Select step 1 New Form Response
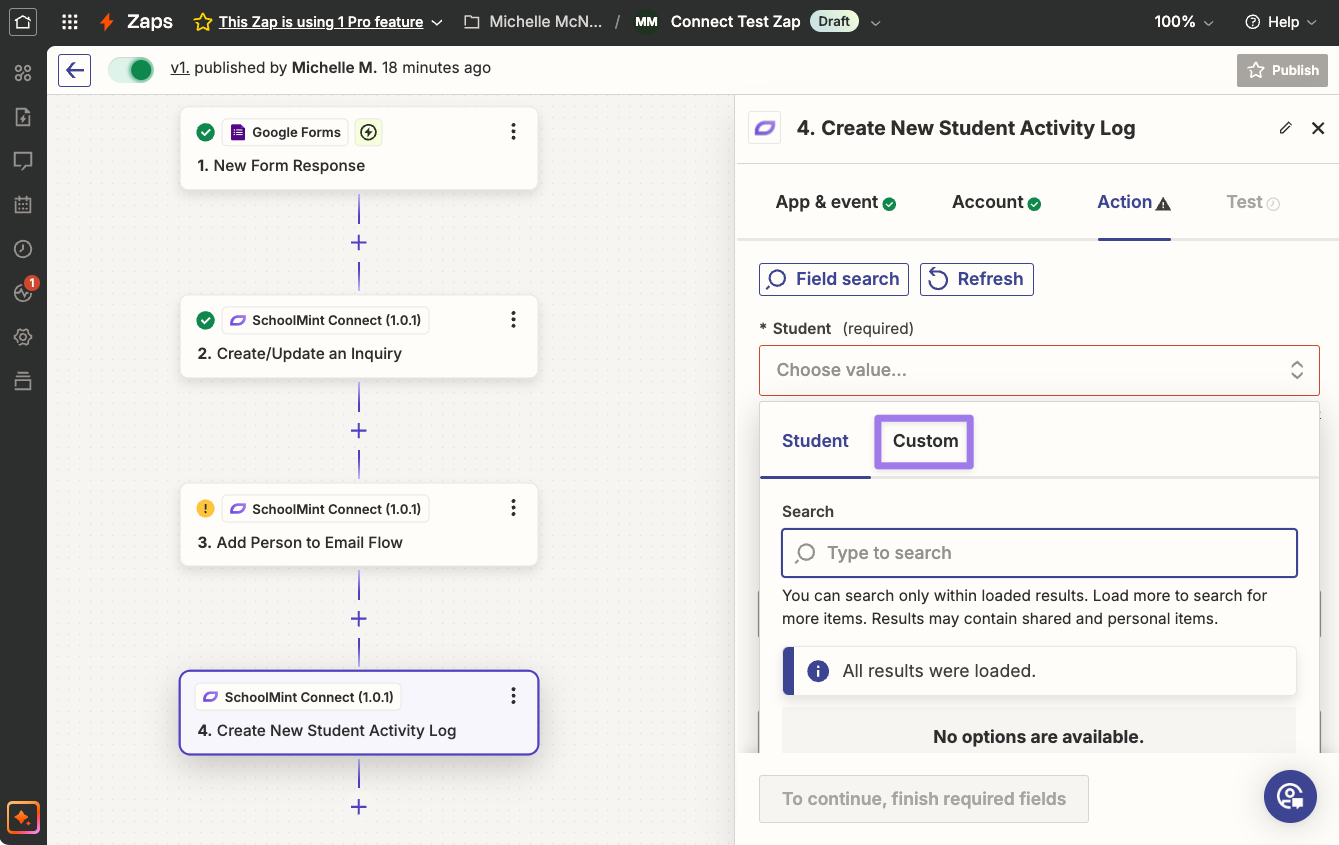The height and width of the screenshot is (845, 1339). pos(359,149)
